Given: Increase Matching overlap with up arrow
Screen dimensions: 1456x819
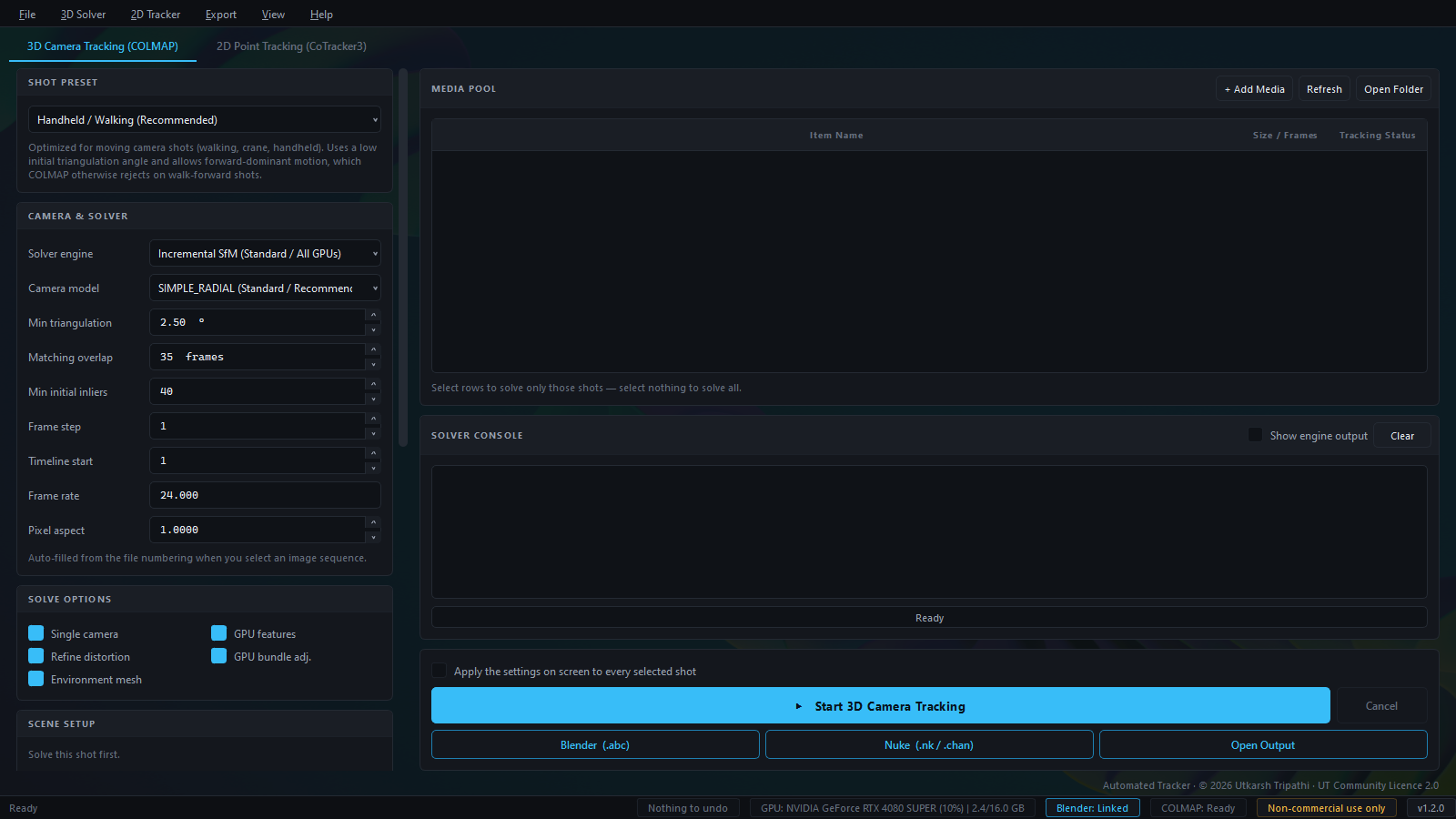Looking at the screenshot, I should pyautogui.click(x=373, y=349).
